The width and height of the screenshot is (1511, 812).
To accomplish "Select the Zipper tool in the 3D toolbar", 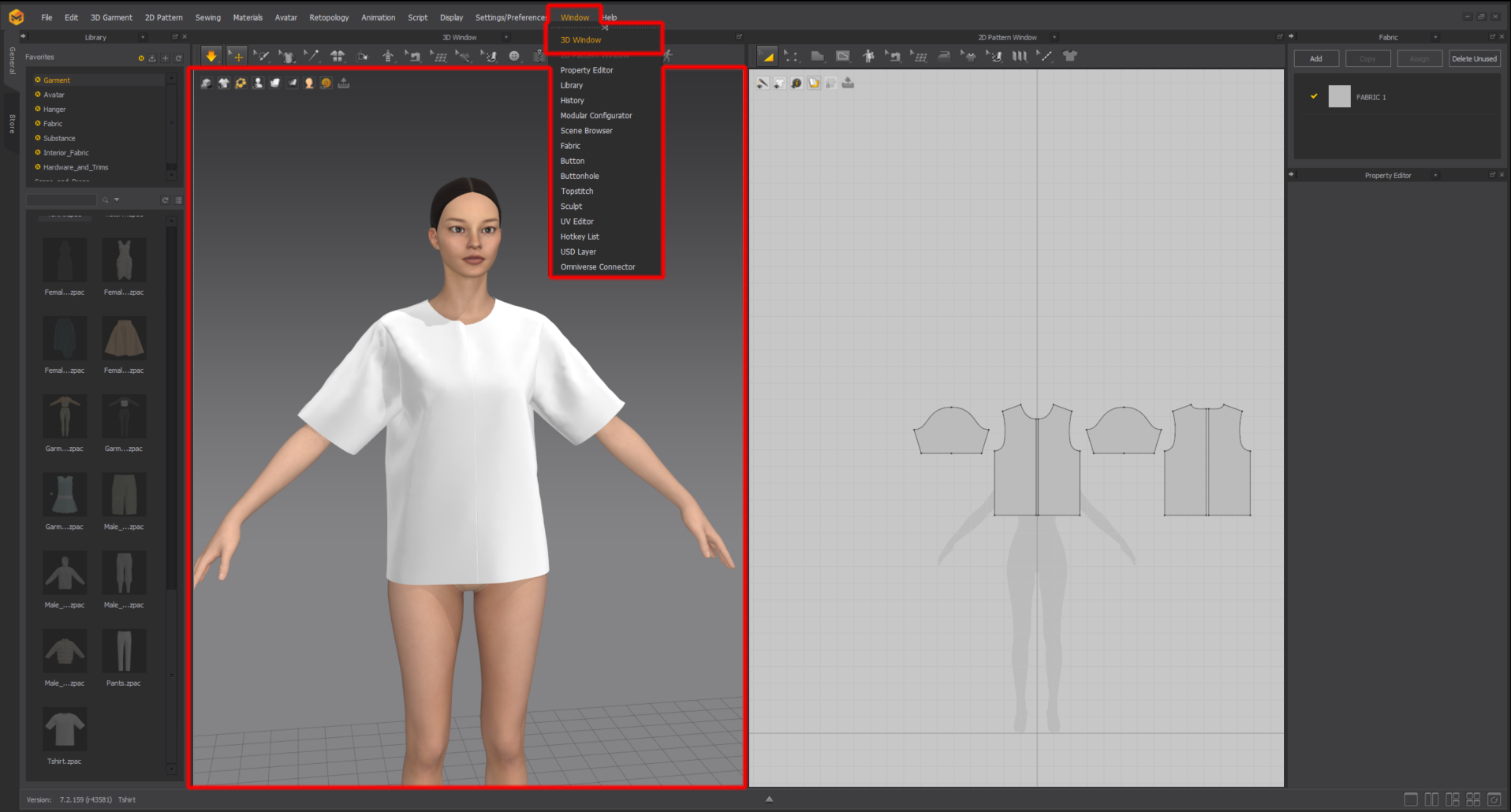I will (x=539, y=56).
